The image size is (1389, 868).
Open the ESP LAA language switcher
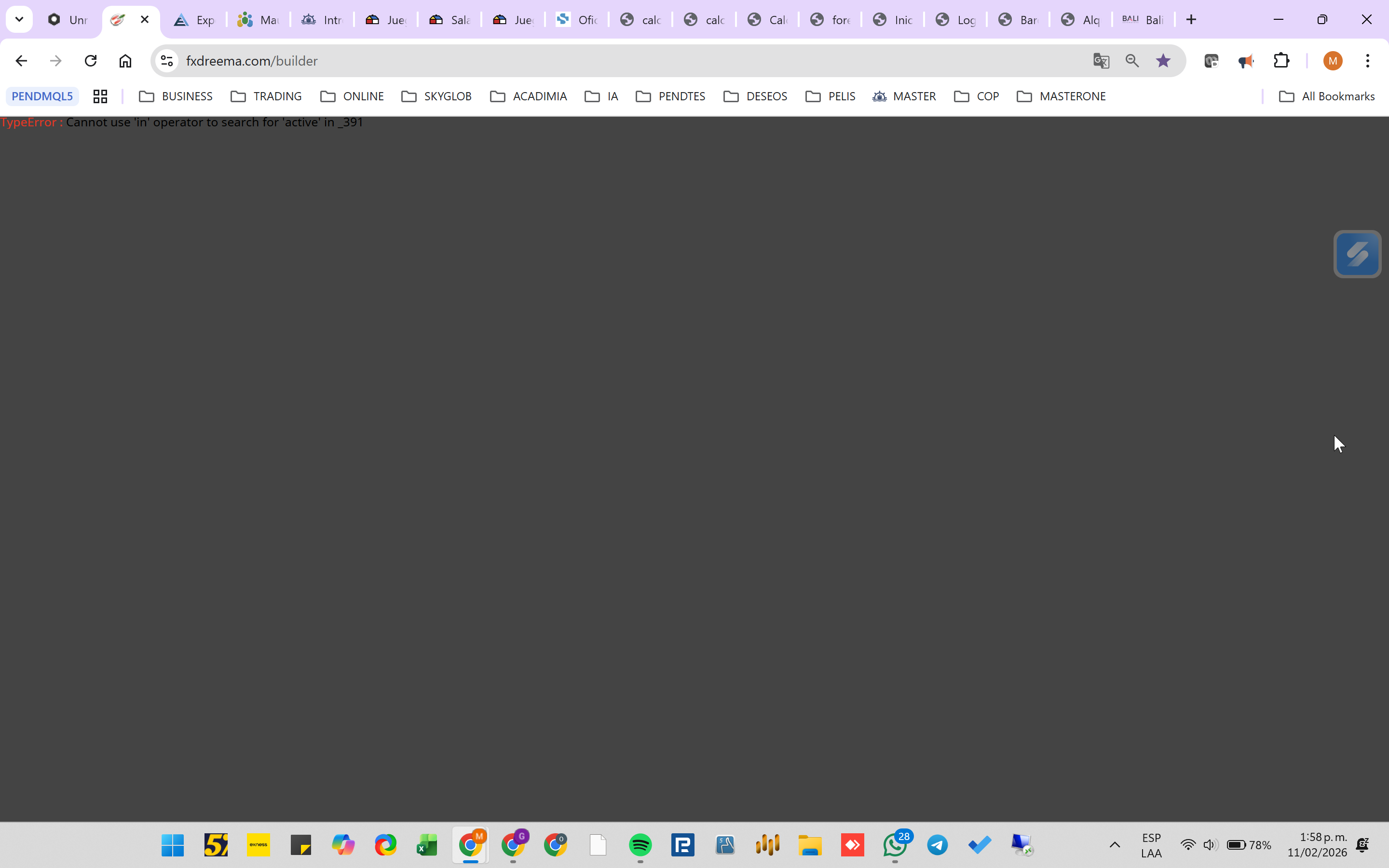coord(1151,845)
